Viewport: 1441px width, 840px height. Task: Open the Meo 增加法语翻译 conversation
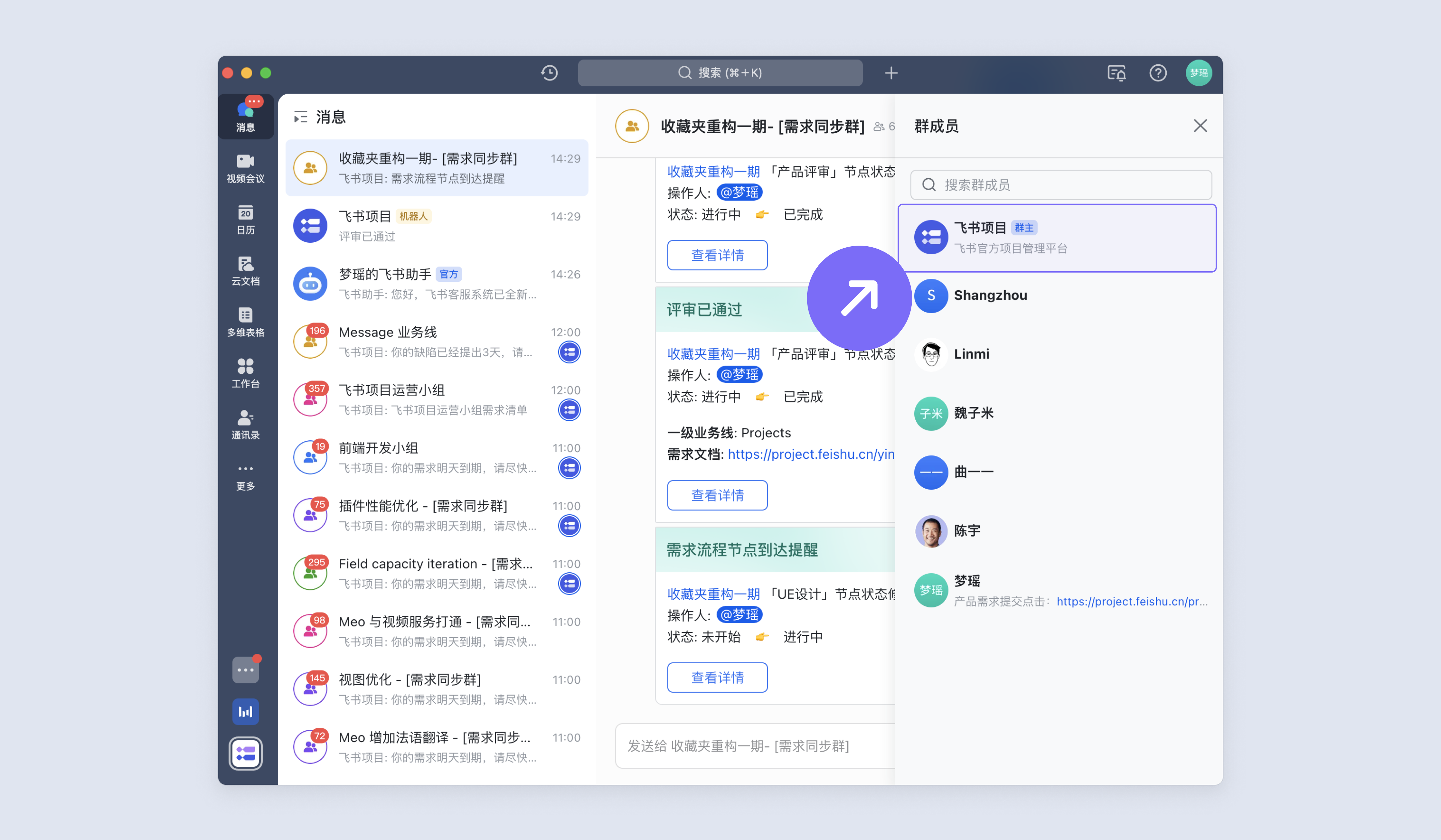pyautogui.click(x=437, y=747)
